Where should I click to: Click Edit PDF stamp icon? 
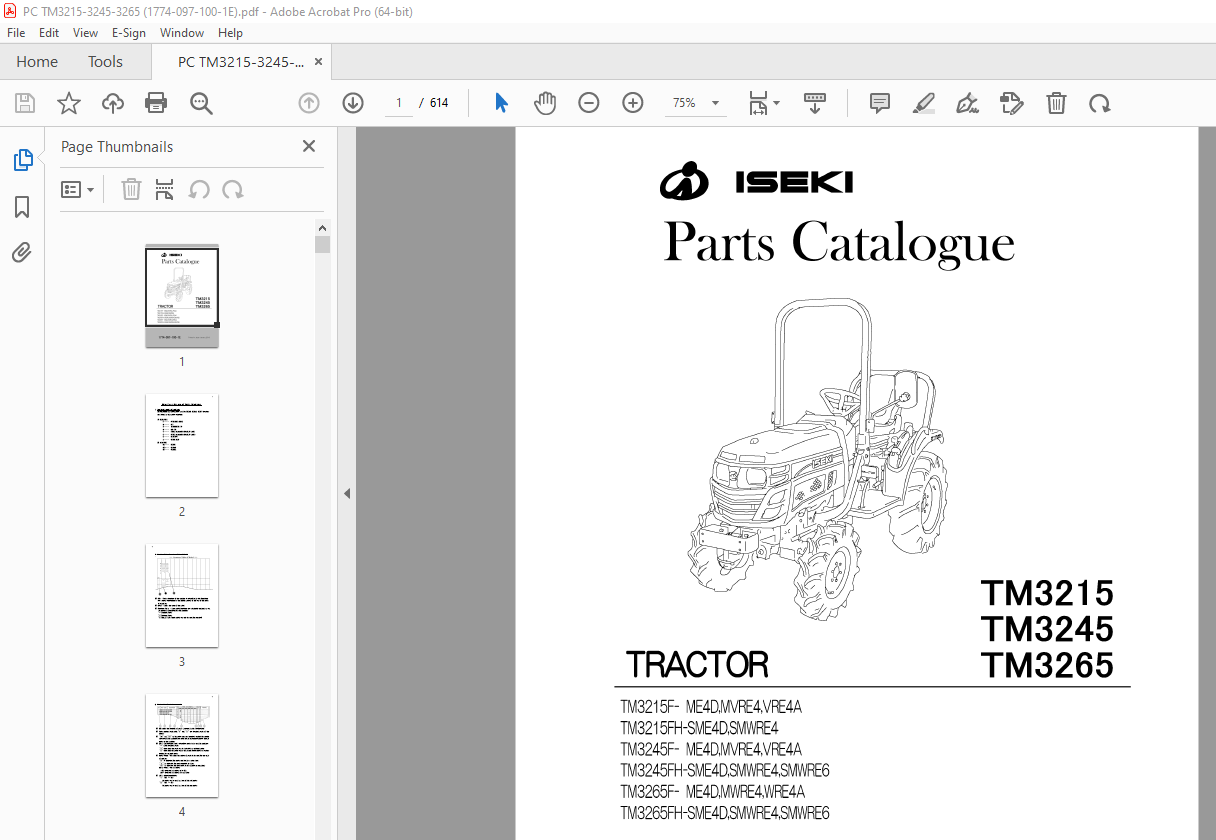click(1012, 103)
